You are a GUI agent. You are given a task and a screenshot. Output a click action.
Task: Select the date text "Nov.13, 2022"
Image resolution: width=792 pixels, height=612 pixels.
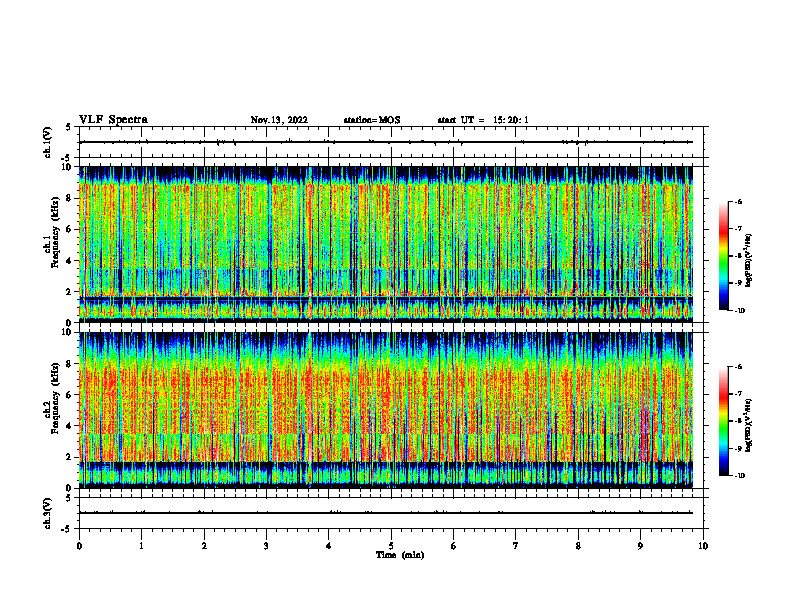[279, 120]
